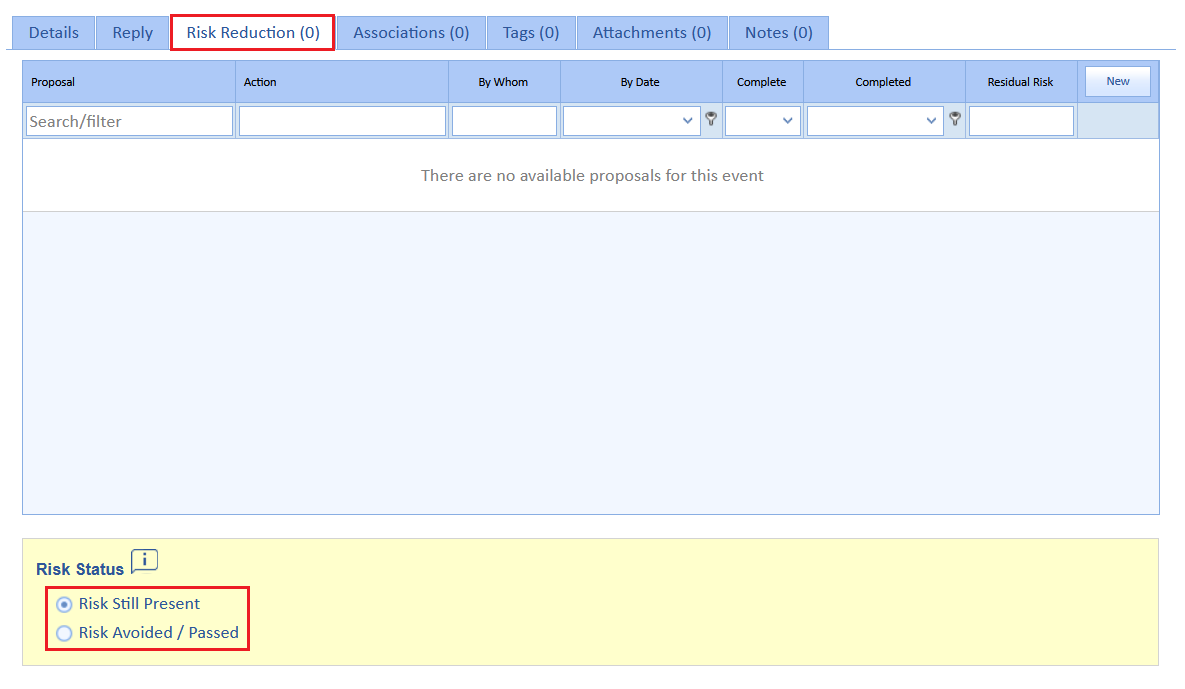Viewport: 1185px width, 689px height.
Task: Sort by the Proposal column header
Action: pyautogui.click(x=53, y=82)
